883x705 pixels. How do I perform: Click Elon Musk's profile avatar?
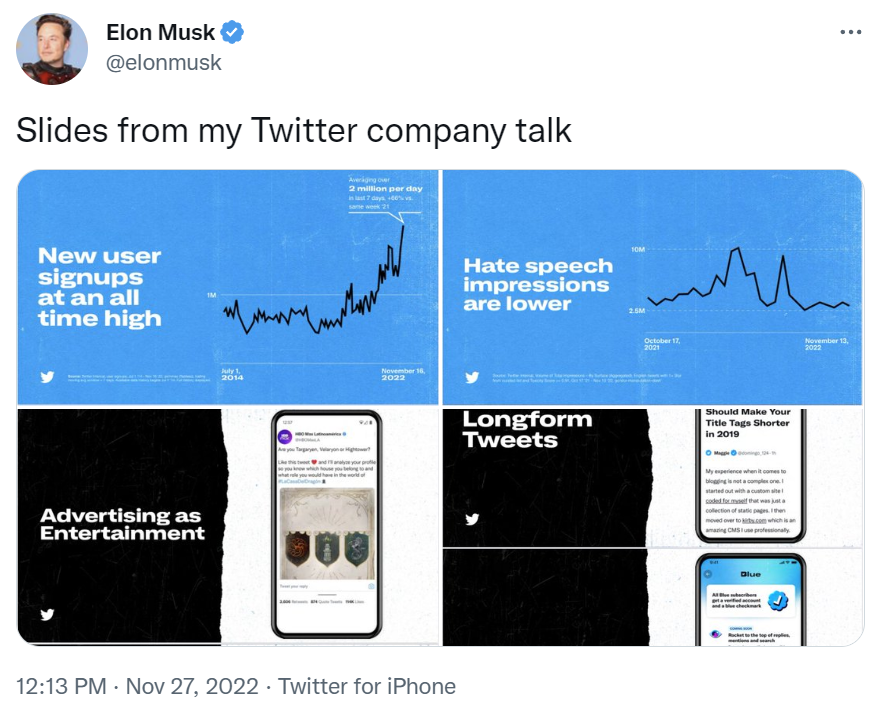tap(52, 49)
